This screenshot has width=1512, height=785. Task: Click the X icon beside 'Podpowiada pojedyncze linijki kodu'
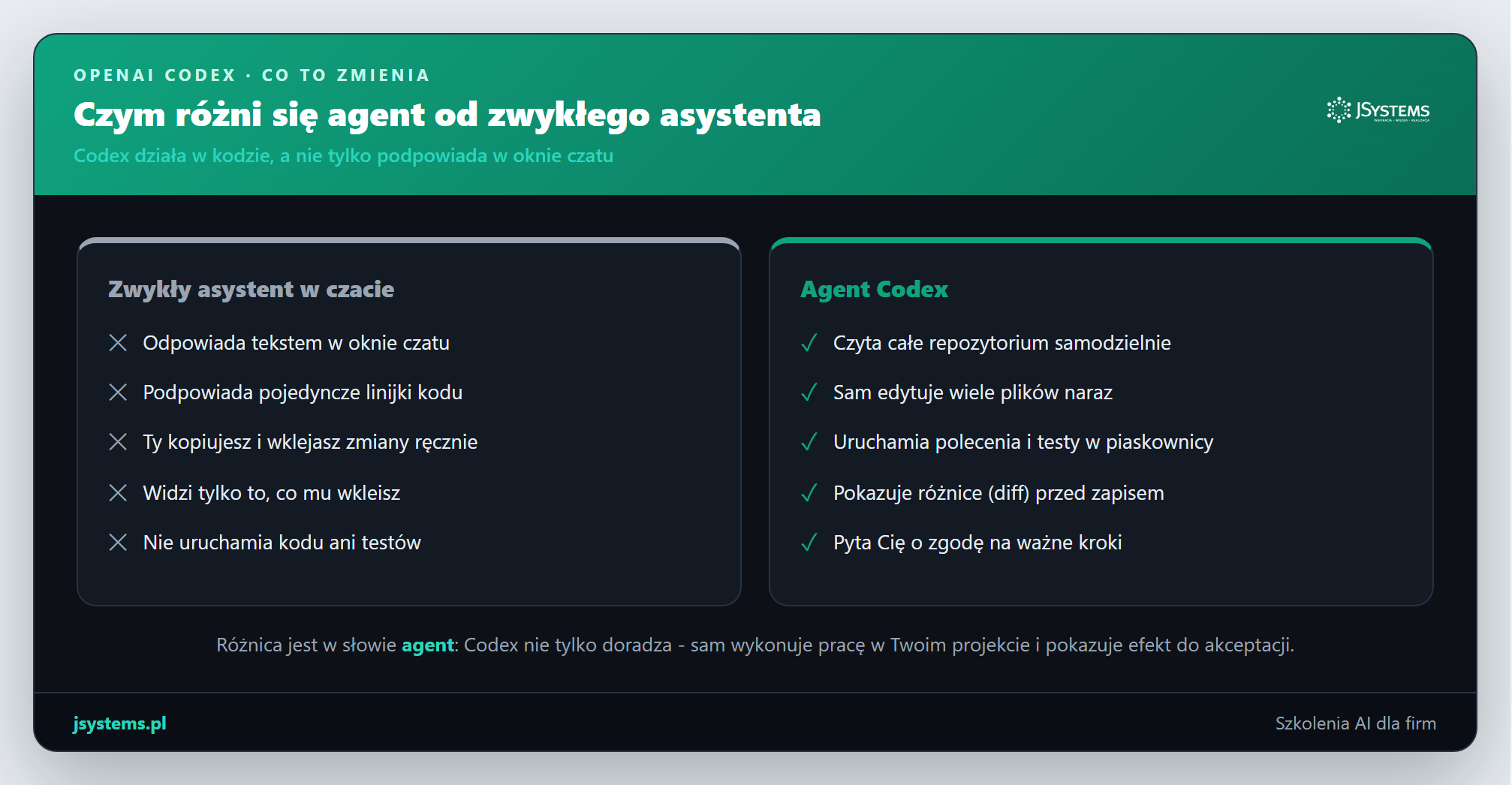118,392
